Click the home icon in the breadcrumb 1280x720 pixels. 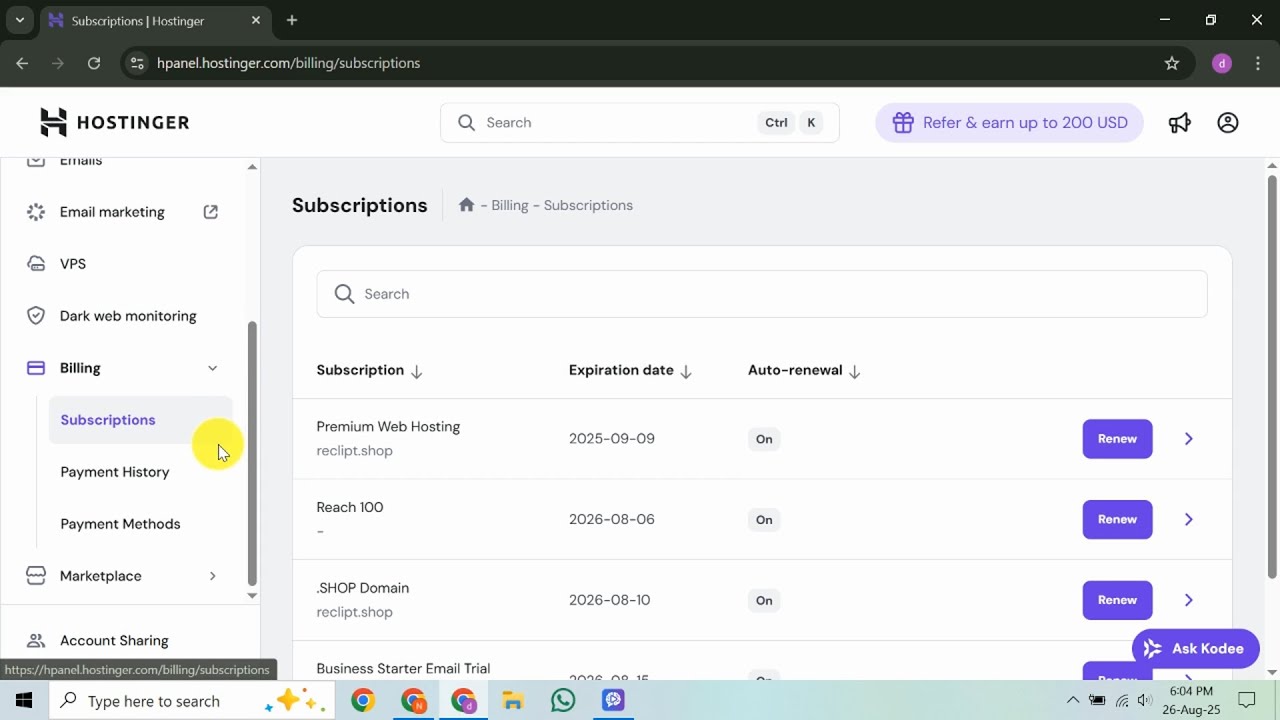(x=466, y=204)
